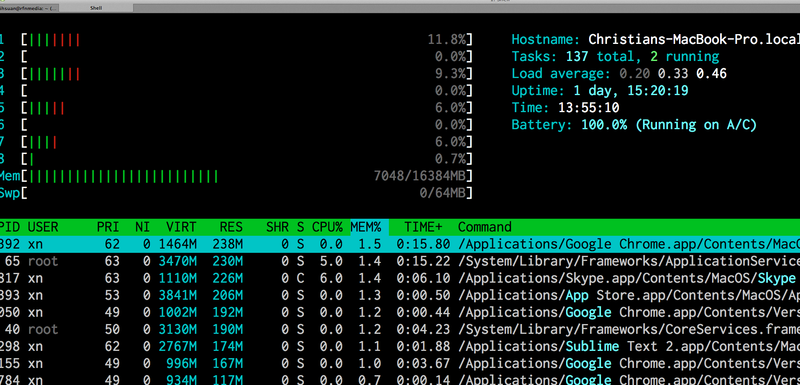
Task: Click the 5.0 CPU% cell in the ApplicationServices row
Action: tap(331, 262)
